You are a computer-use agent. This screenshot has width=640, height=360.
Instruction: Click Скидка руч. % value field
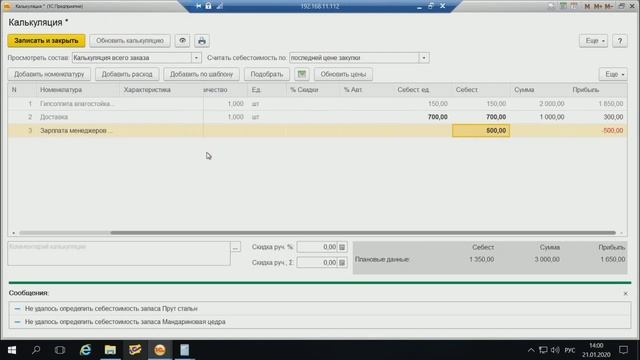317,247
